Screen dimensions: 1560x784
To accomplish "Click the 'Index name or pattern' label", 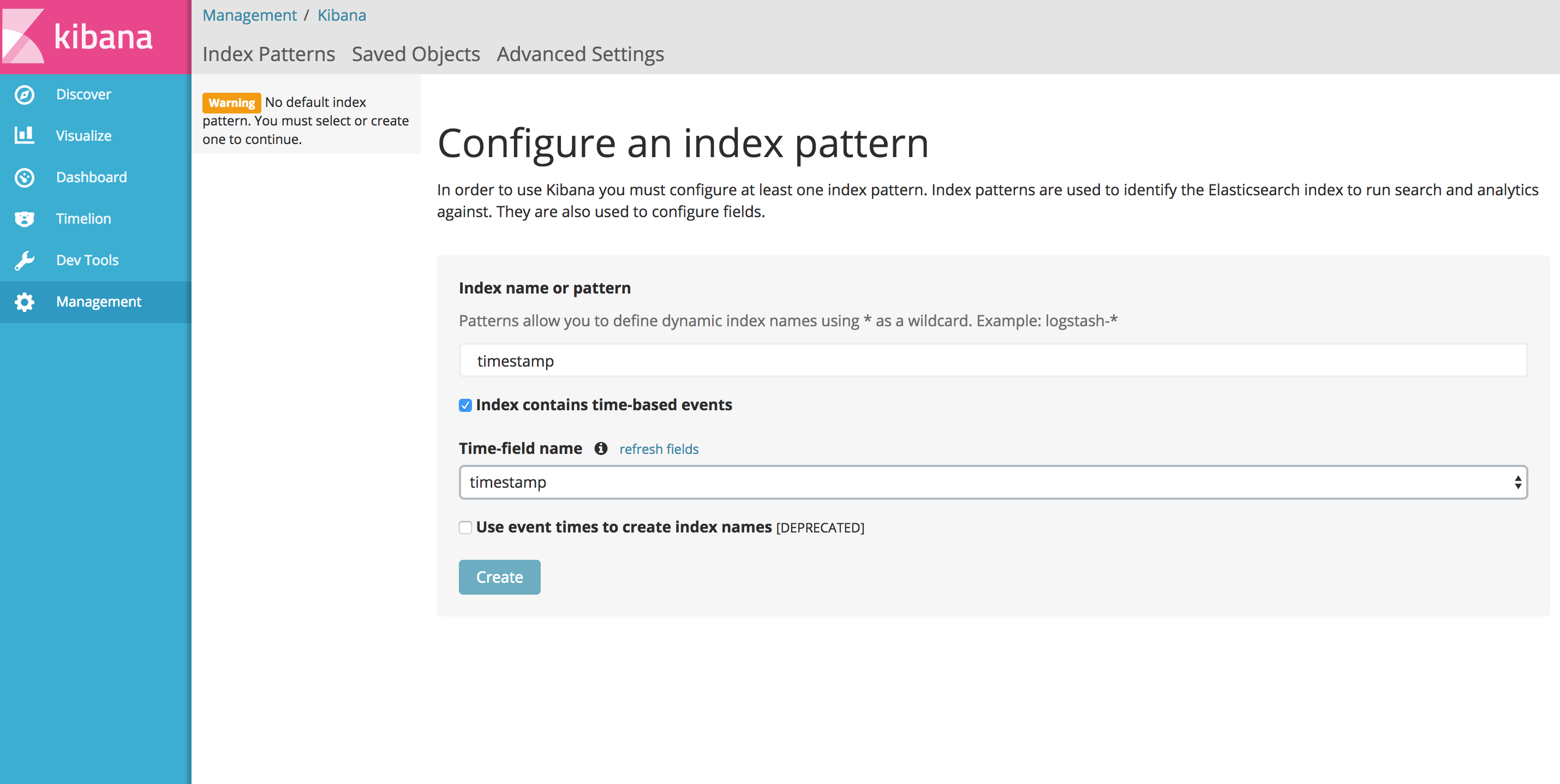I will [545, 288].
